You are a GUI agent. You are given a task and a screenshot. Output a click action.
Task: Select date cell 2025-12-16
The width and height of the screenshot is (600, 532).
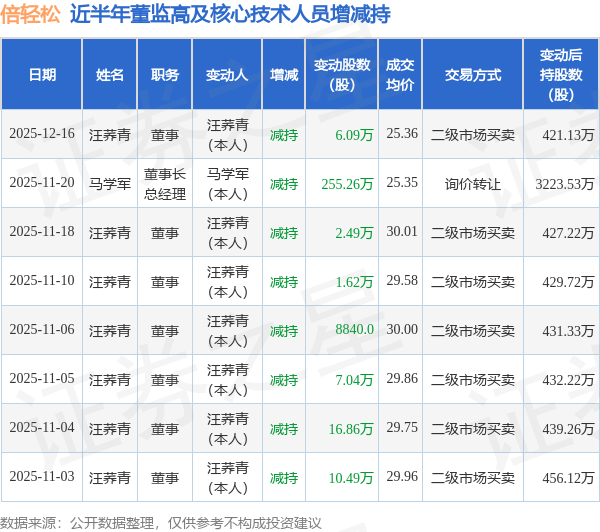tap(42, 134)
